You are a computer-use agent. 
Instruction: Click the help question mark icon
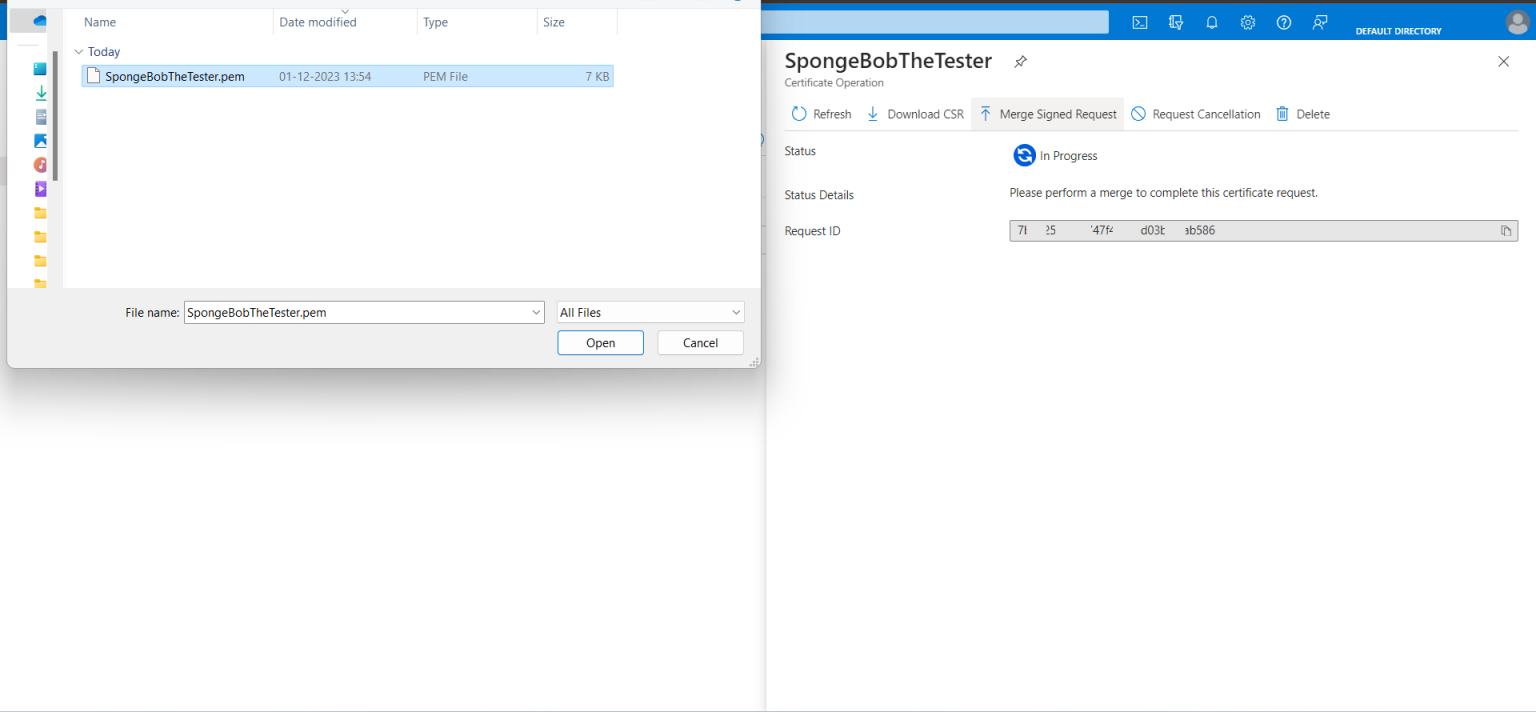click(1284, 22)
